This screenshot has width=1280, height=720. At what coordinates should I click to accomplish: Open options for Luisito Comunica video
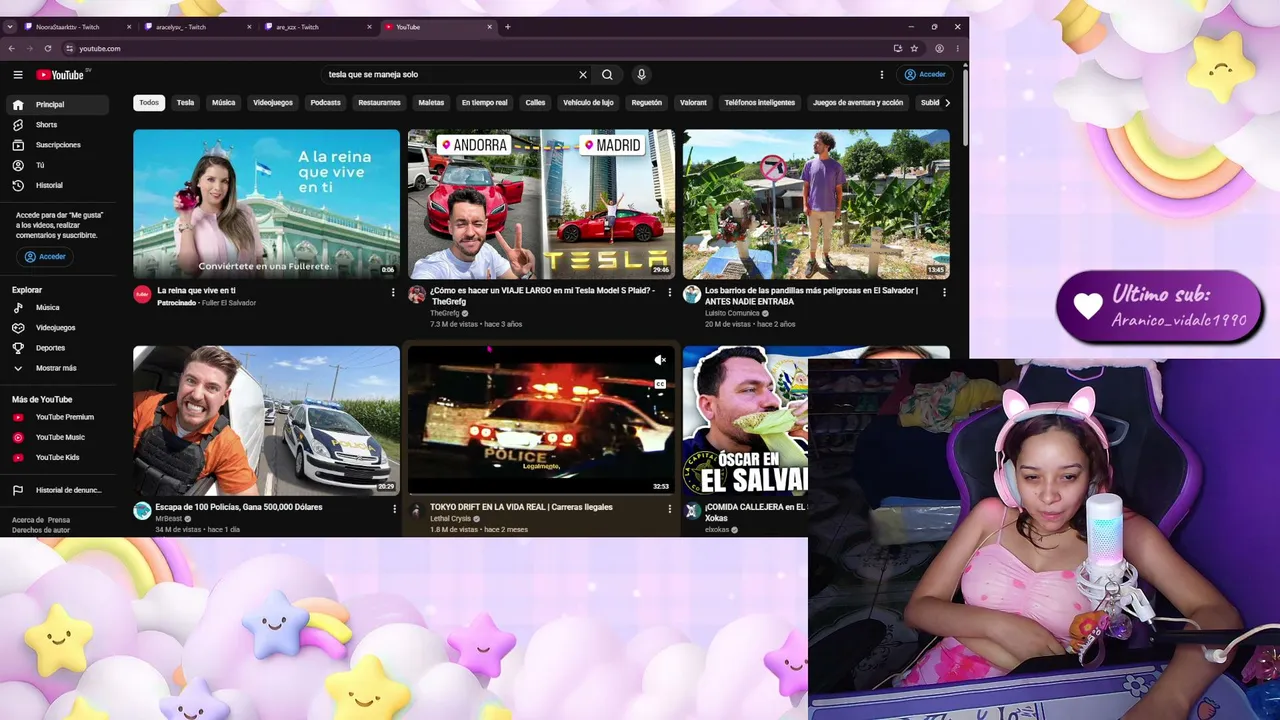(944, 292)
